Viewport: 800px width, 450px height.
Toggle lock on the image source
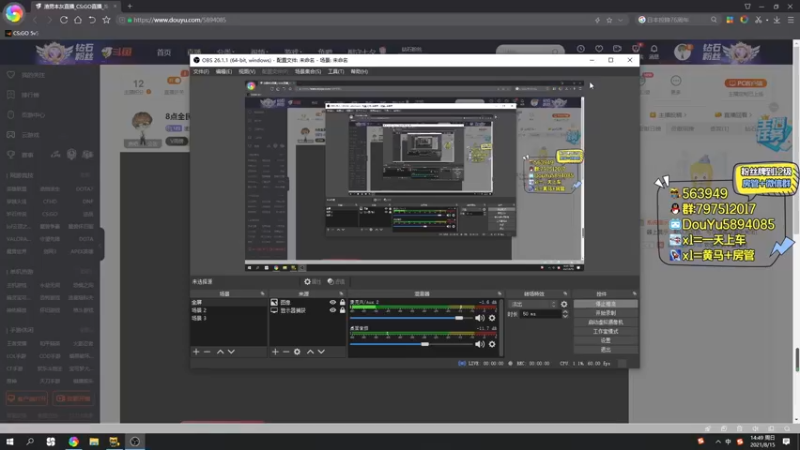pyautogui.click(x=342, y=303)
